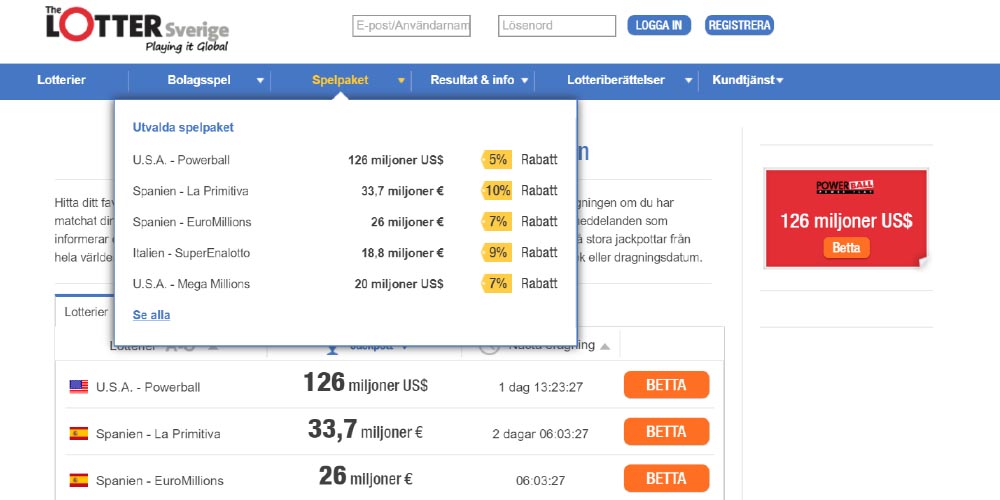Switch to the Lotterier tab

coord(85,312)
